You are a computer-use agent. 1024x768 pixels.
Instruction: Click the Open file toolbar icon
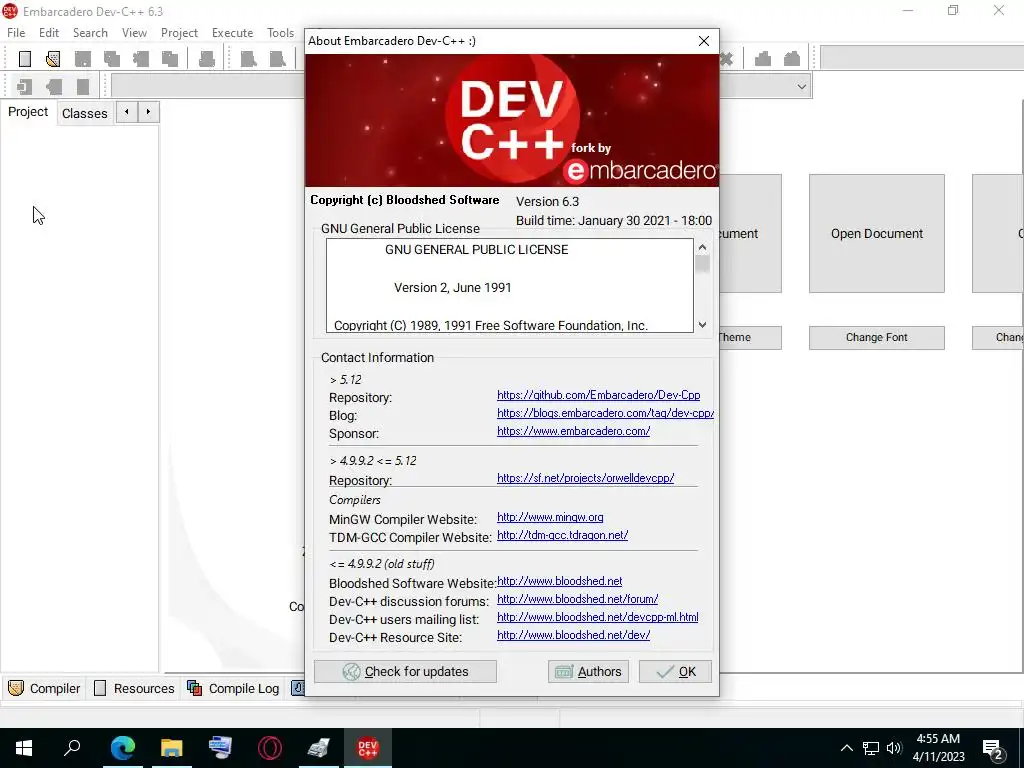click(53, 59)
